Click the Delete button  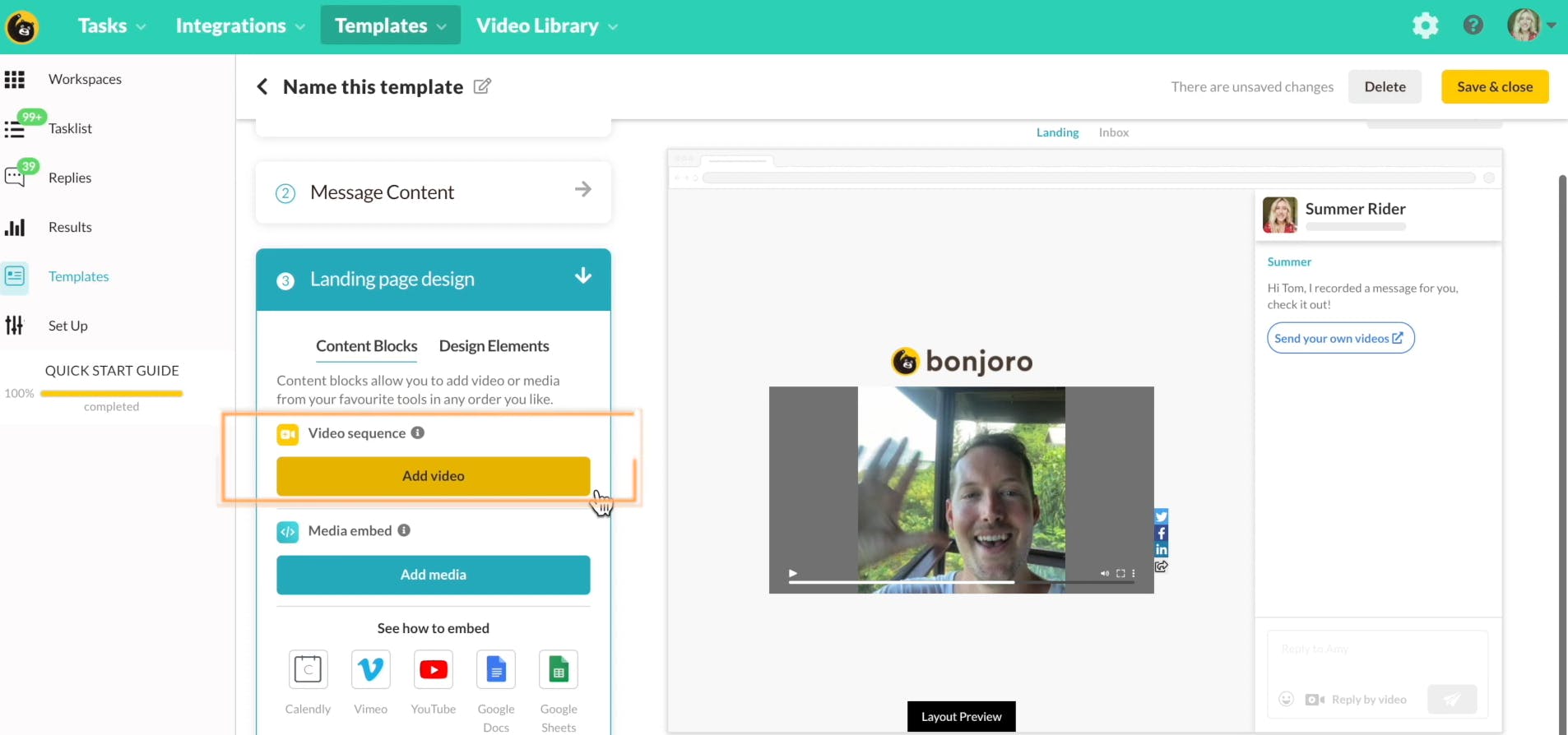coord(1385,86)
